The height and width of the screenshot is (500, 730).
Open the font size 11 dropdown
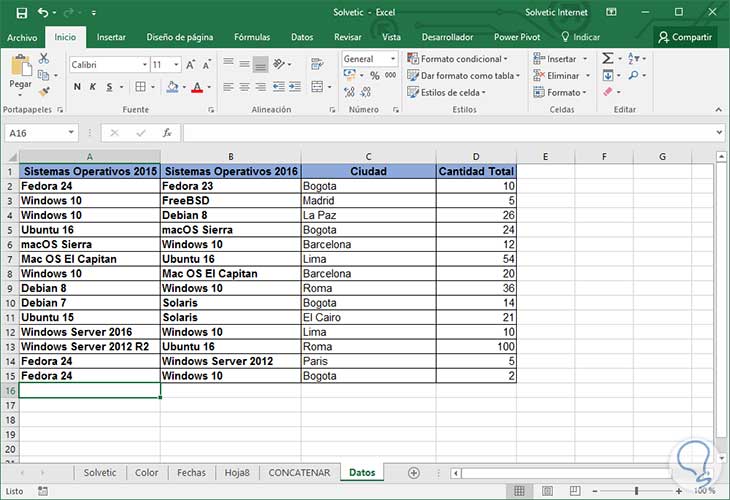[176, 65]
